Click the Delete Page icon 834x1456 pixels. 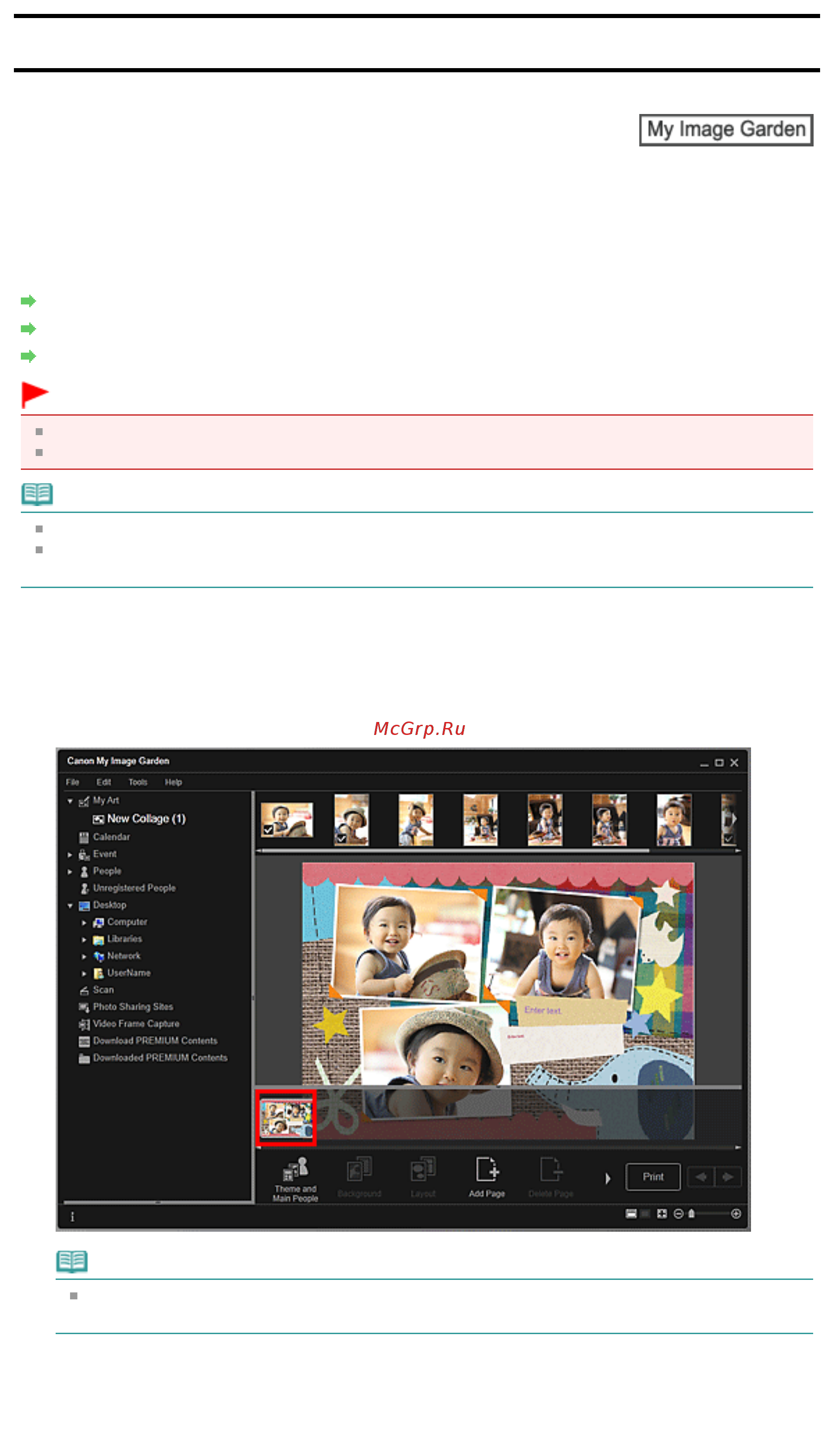551,1169
